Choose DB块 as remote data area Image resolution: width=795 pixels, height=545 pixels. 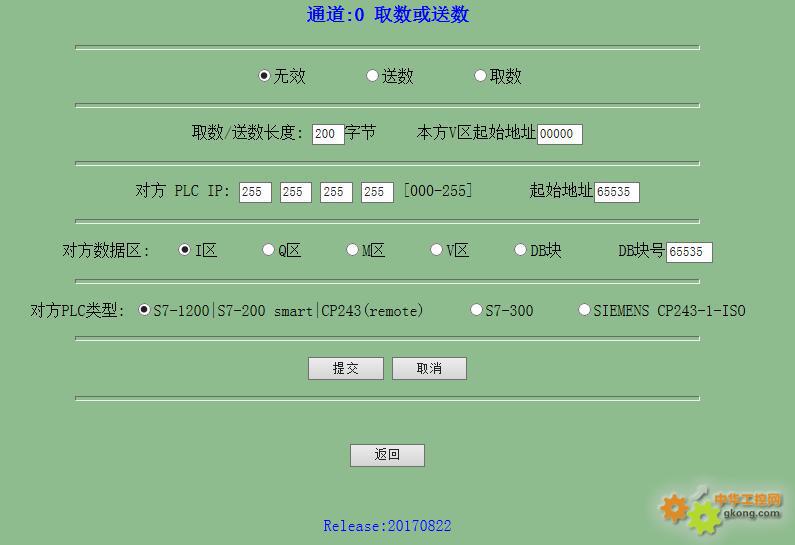(520, 250)
